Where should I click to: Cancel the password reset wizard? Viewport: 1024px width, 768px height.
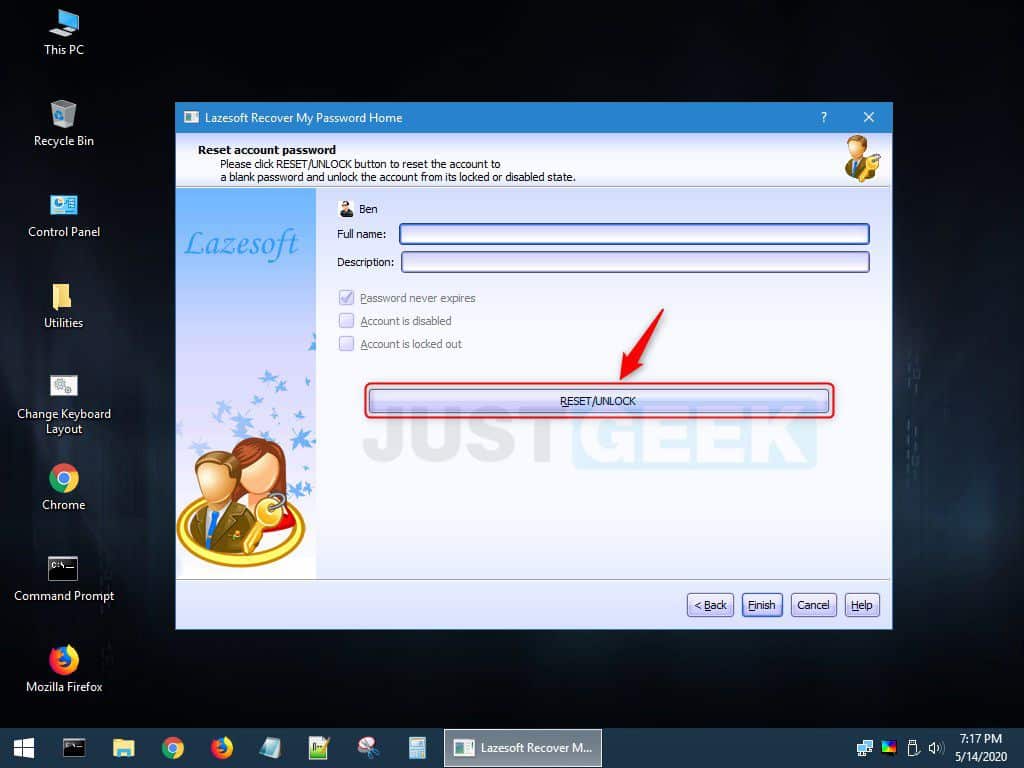pos(813,605)
